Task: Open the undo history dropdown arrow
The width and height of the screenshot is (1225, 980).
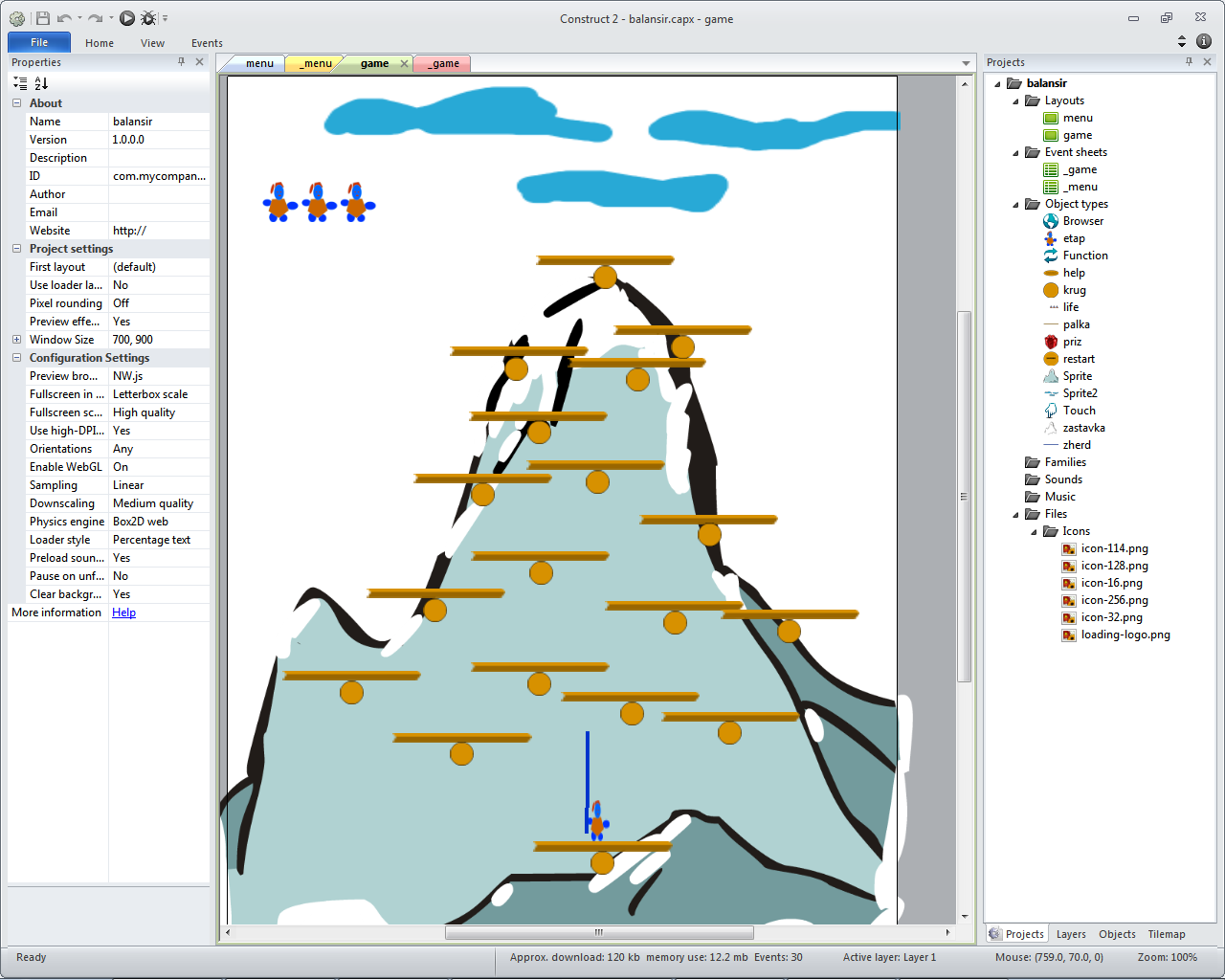Action: 79,18
